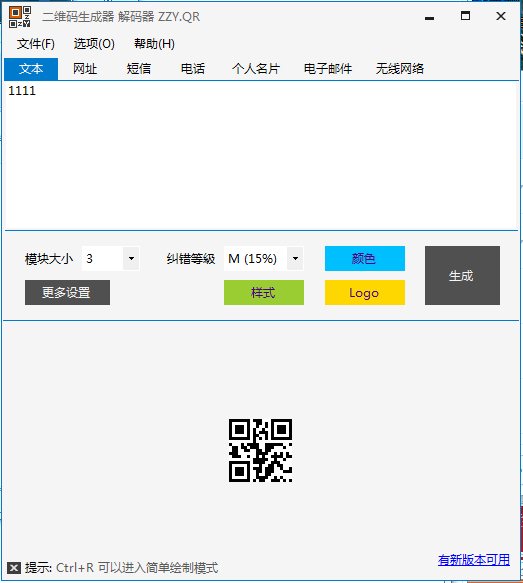Minimize the ZZY.QR window
Image resolution: width=523 pixels, height=583 pixels.
click(430, 17)
